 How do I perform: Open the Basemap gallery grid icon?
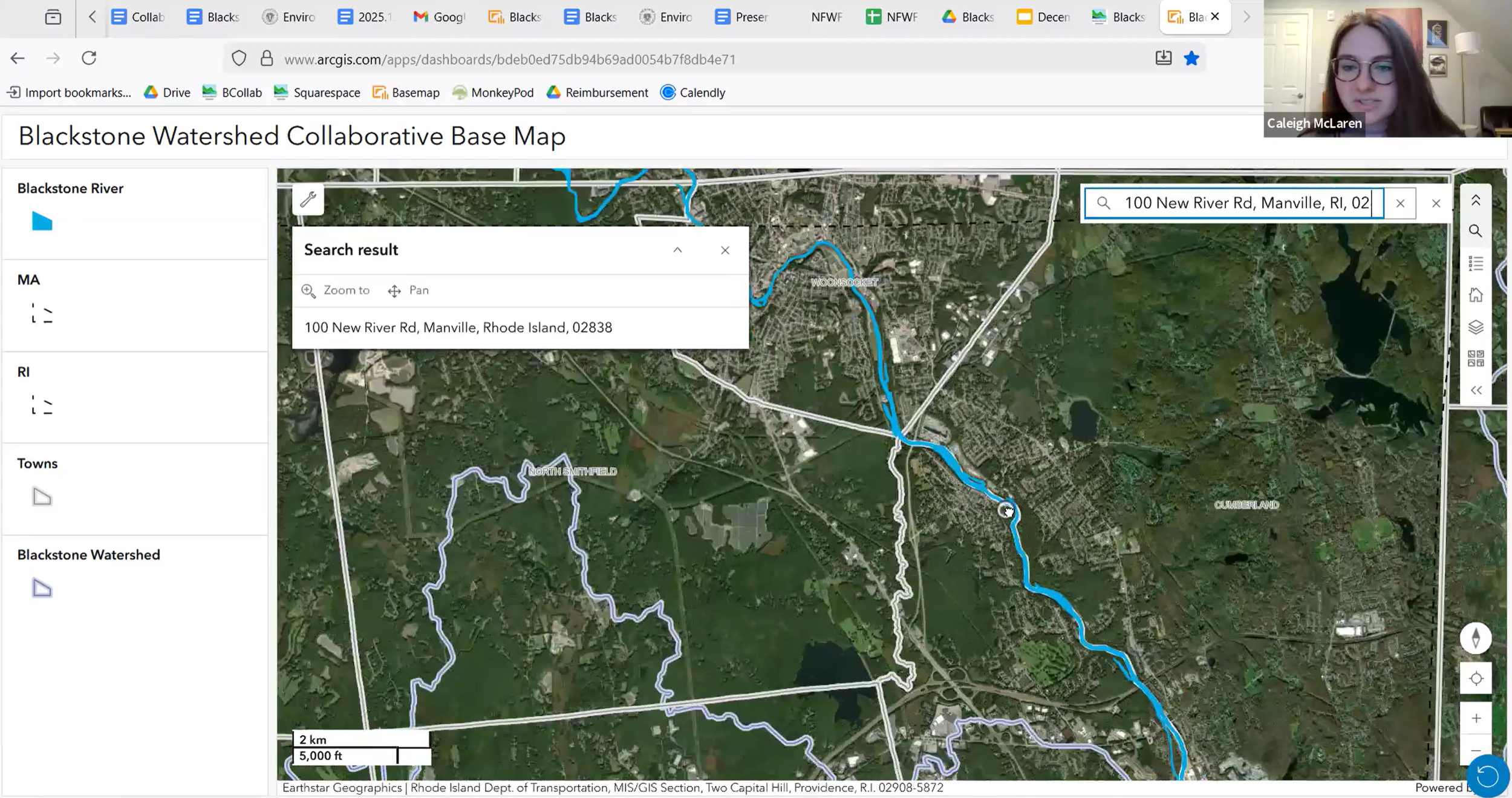pyautogui.click(x=1476, y=359)
